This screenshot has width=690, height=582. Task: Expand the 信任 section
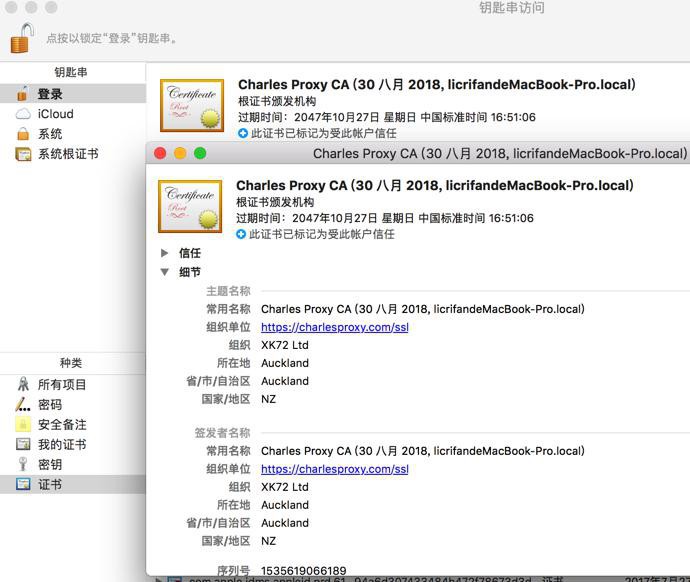[165, 253]
